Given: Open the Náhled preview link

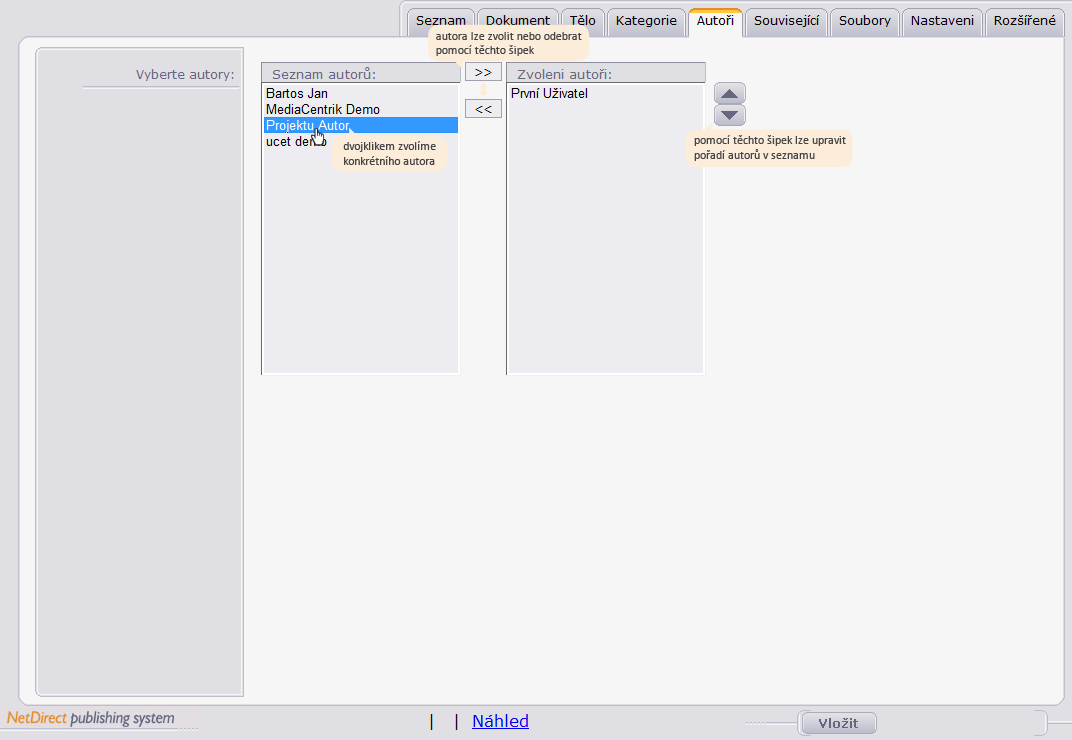Looking at the screenshot, I should (500, 721).
